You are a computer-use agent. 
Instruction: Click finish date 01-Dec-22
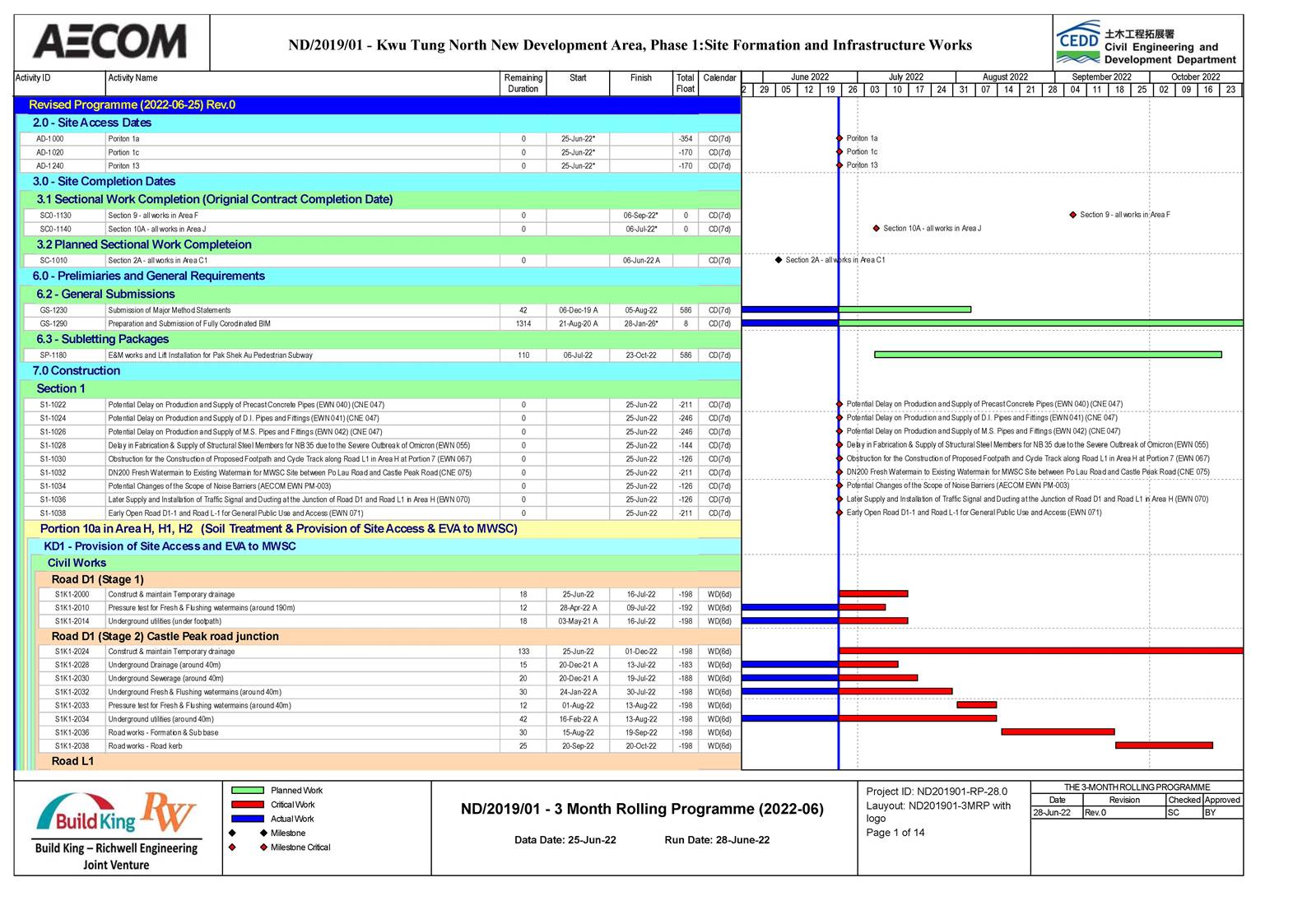click(x=641, y=652)
